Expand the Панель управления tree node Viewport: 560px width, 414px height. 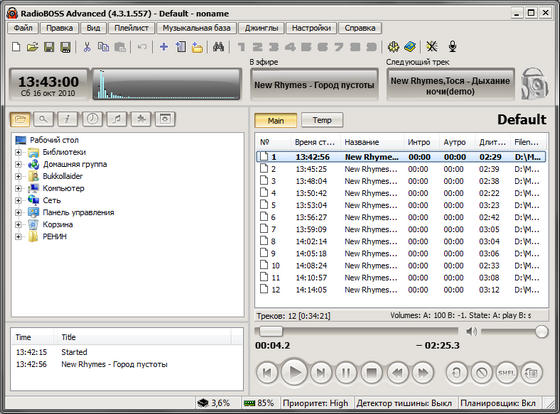(x=18, y=213)
